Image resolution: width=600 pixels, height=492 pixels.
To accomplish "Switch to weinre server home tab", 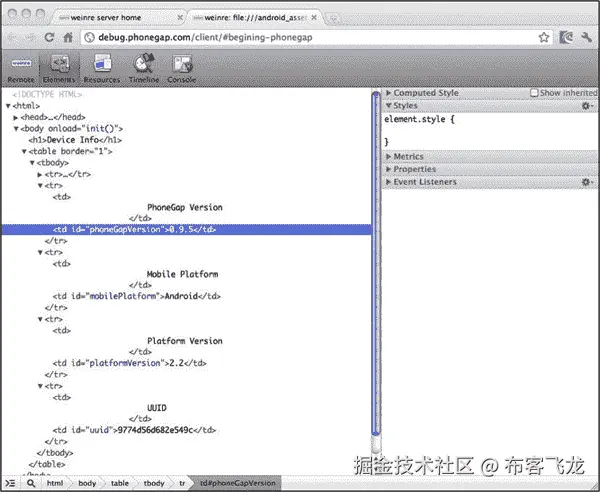I will 105,18.
